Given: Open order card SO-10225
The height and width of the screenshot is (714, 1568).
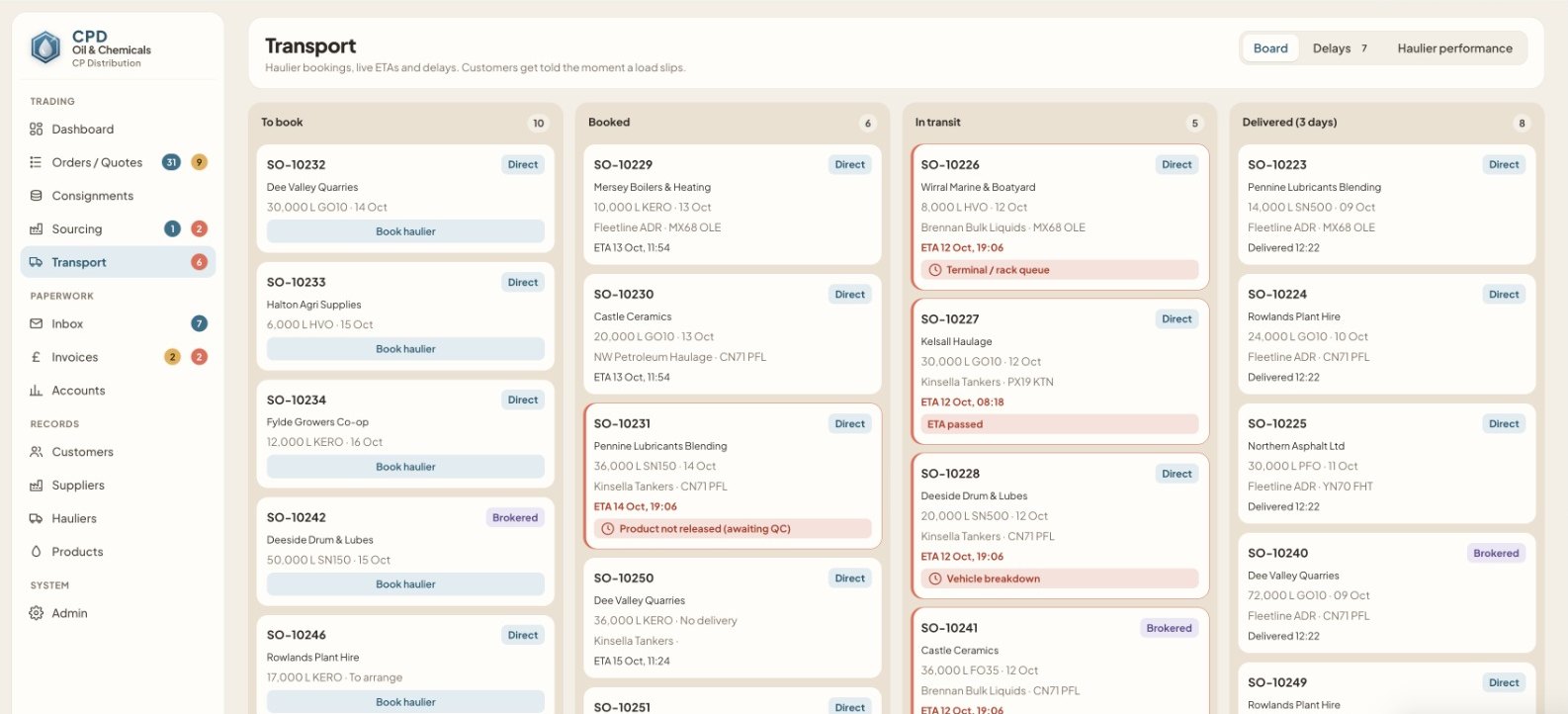Looking at the screenshot, I should click(1386, 464).
